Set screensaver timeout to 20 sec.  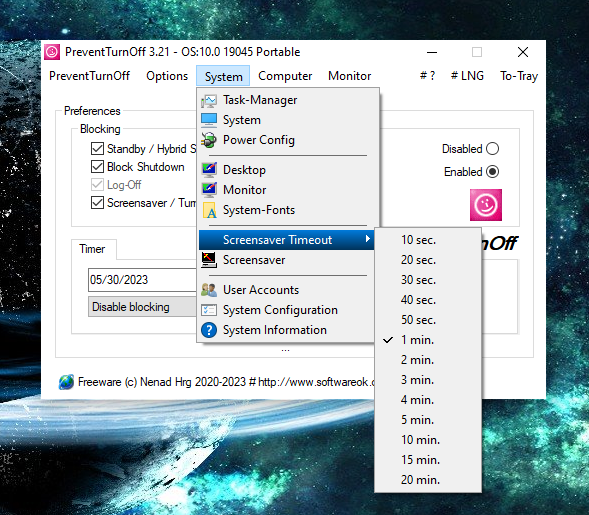coord(428,260)
